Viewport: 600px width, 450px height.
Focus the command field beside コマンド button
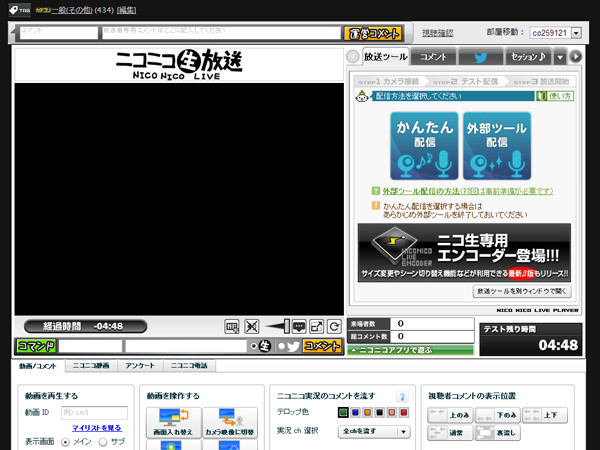90,346
